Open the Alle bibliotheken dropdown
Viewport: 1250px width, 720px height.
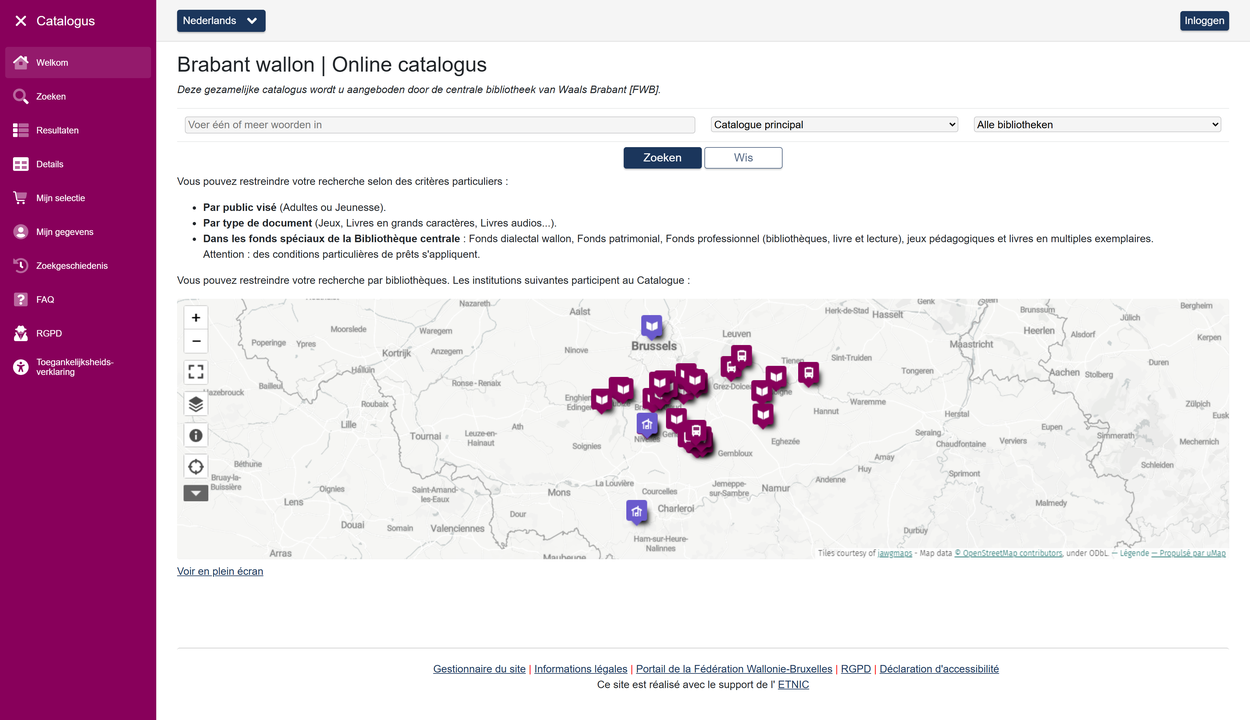(x=1096, y=124)
